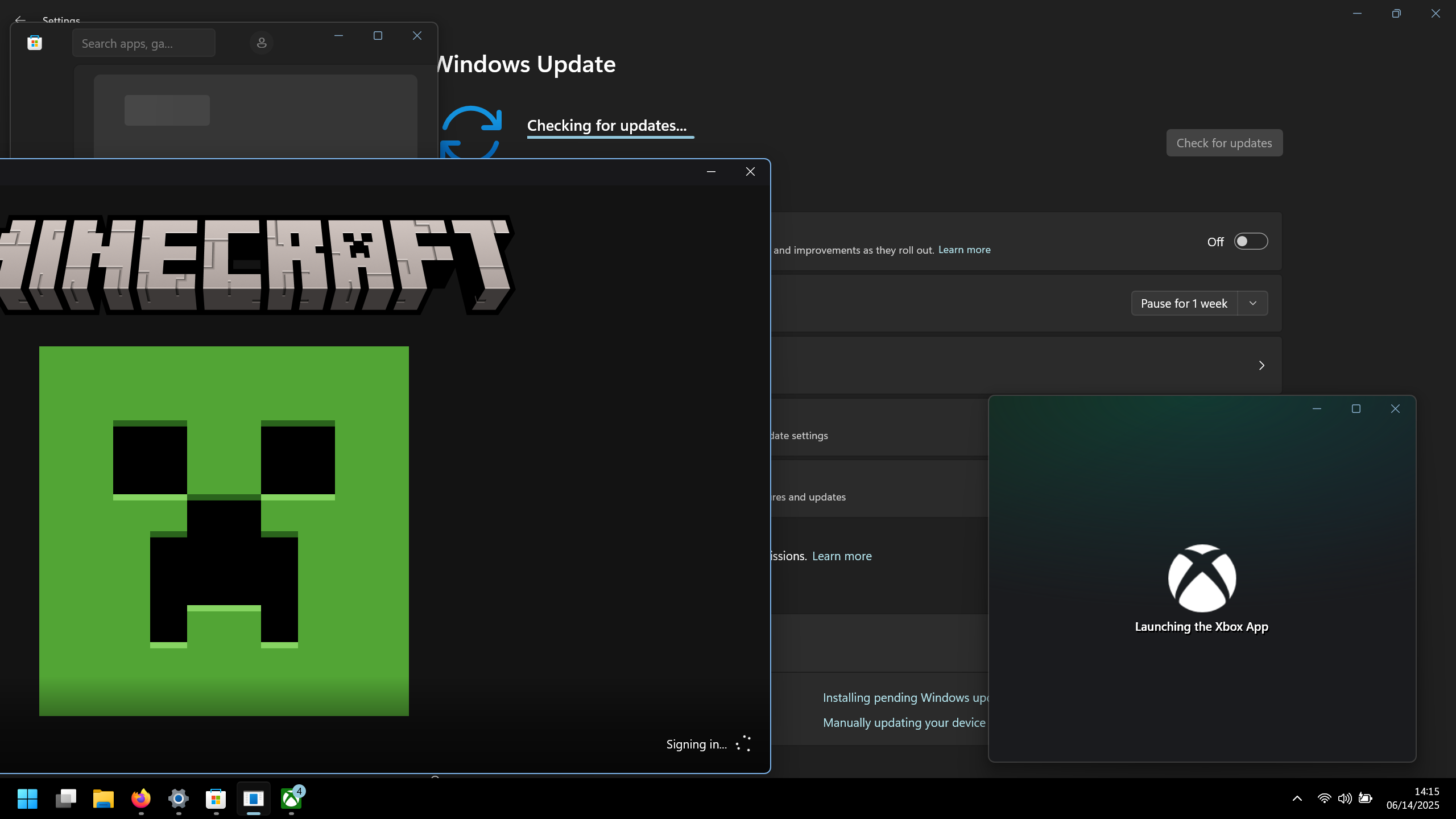Switch to Settings gear in taskbar
The height and width of the screenshot is (819, 1456).
(x=179, y=799)
